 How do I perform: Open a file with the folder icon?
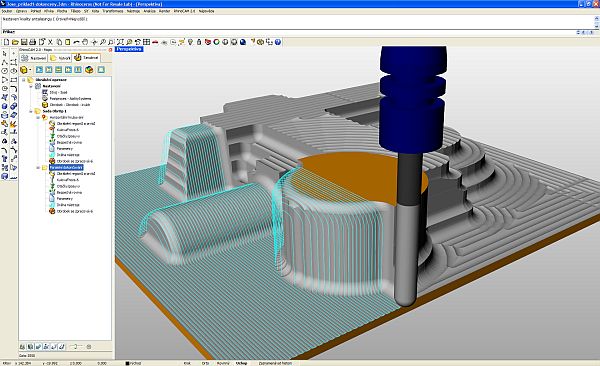click(15, 42)
